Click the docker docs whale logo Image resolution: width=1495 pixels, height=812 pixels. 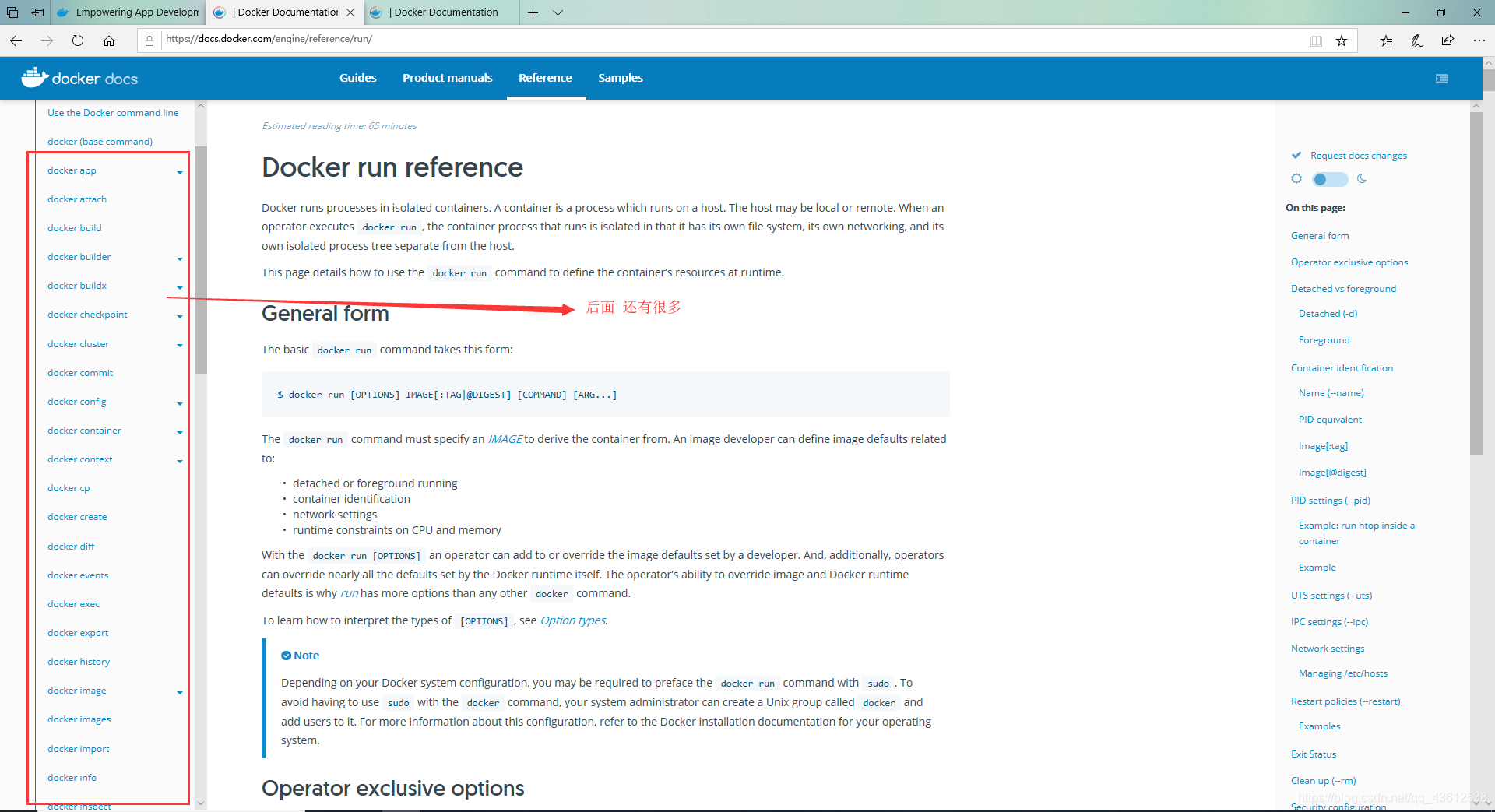click(35, 77)
